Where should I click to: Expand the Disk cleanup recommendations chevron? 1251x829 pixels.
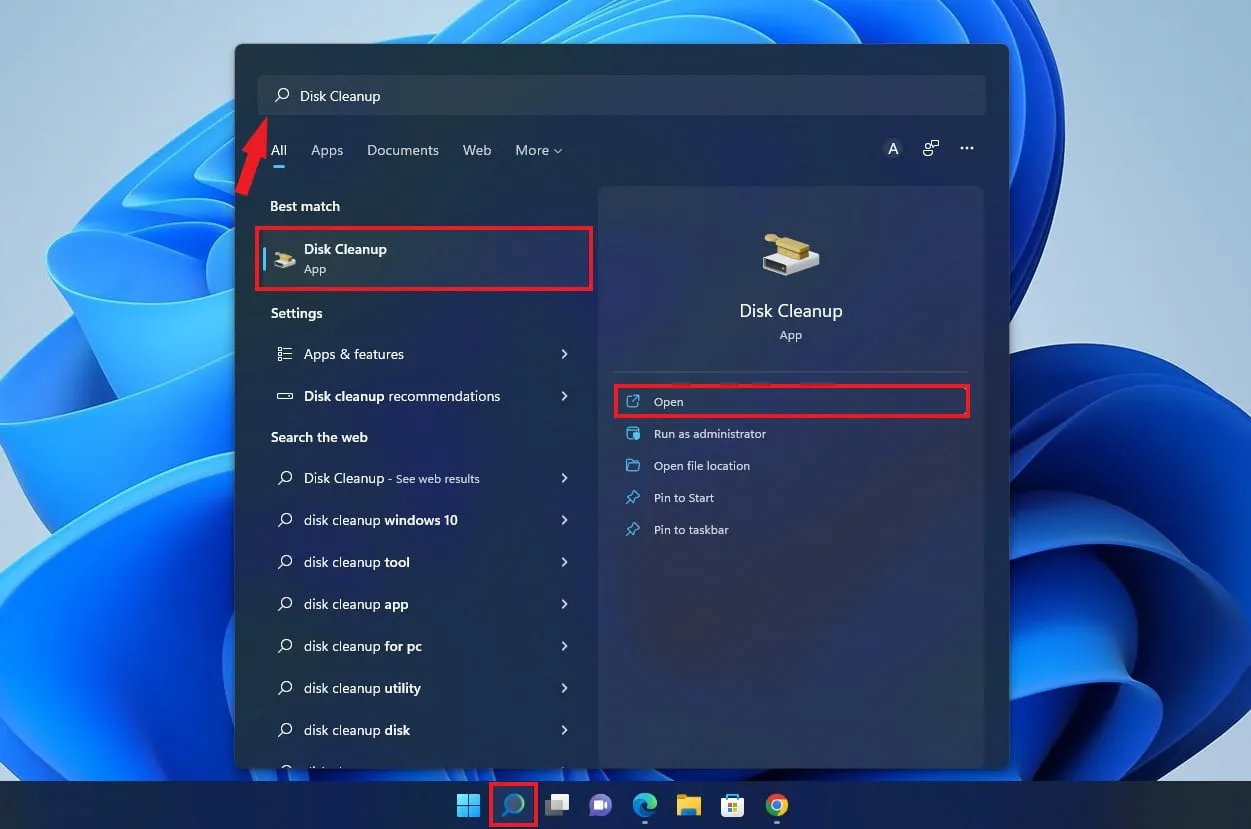[564, 396]
